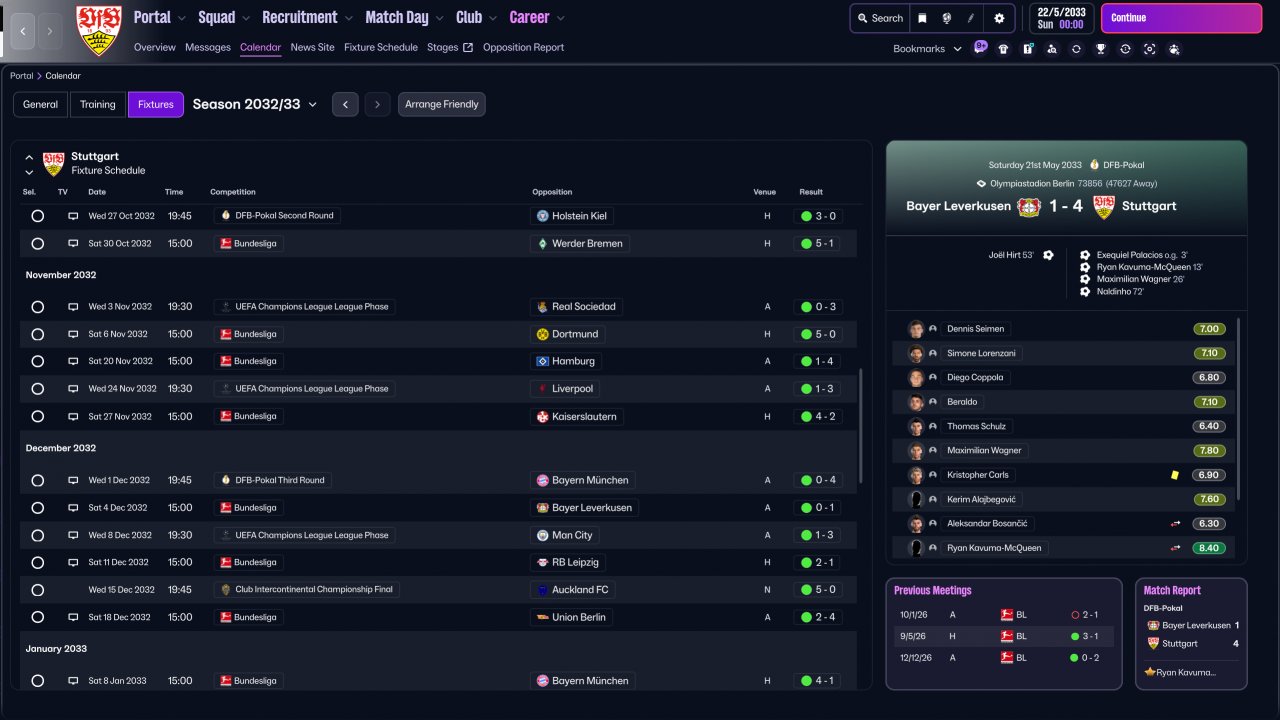Click the search magnifier icon

point(862,18)
